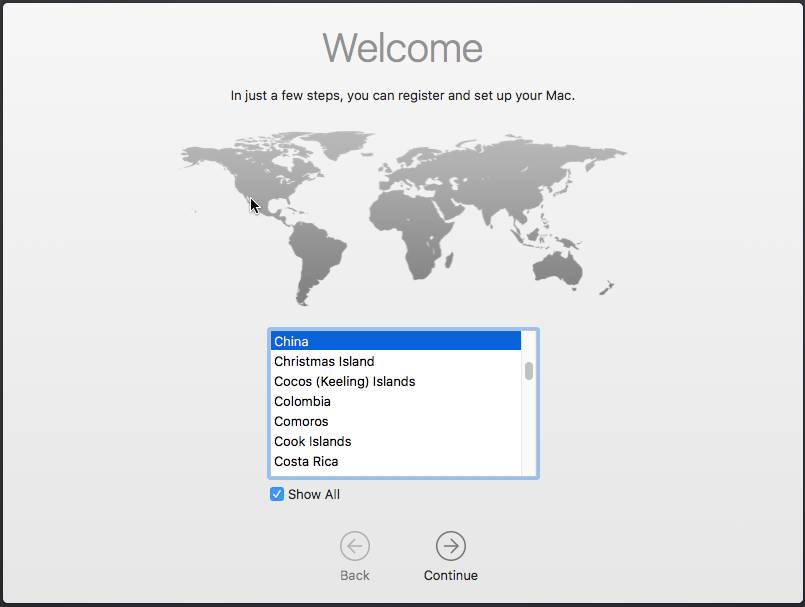805x607 pixels.
Task: Click the Continue text label
Action: [451, 575]
